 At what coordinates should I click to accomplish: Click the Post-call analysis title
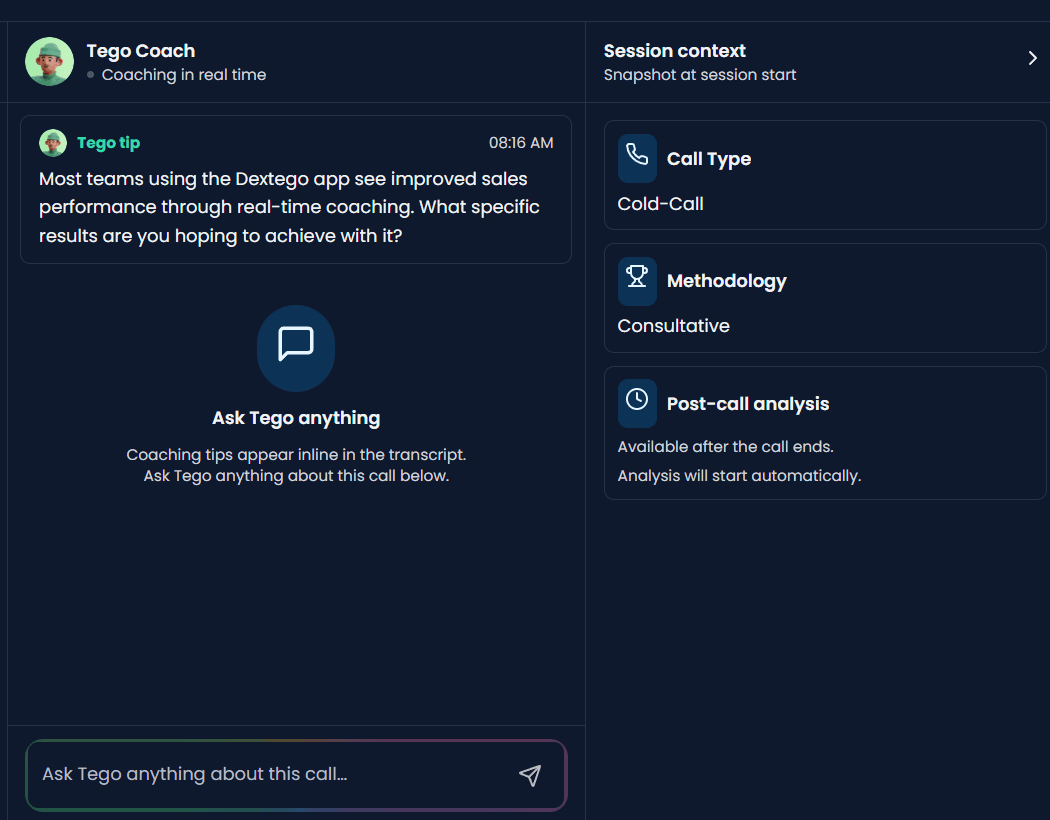click(748, 404)
